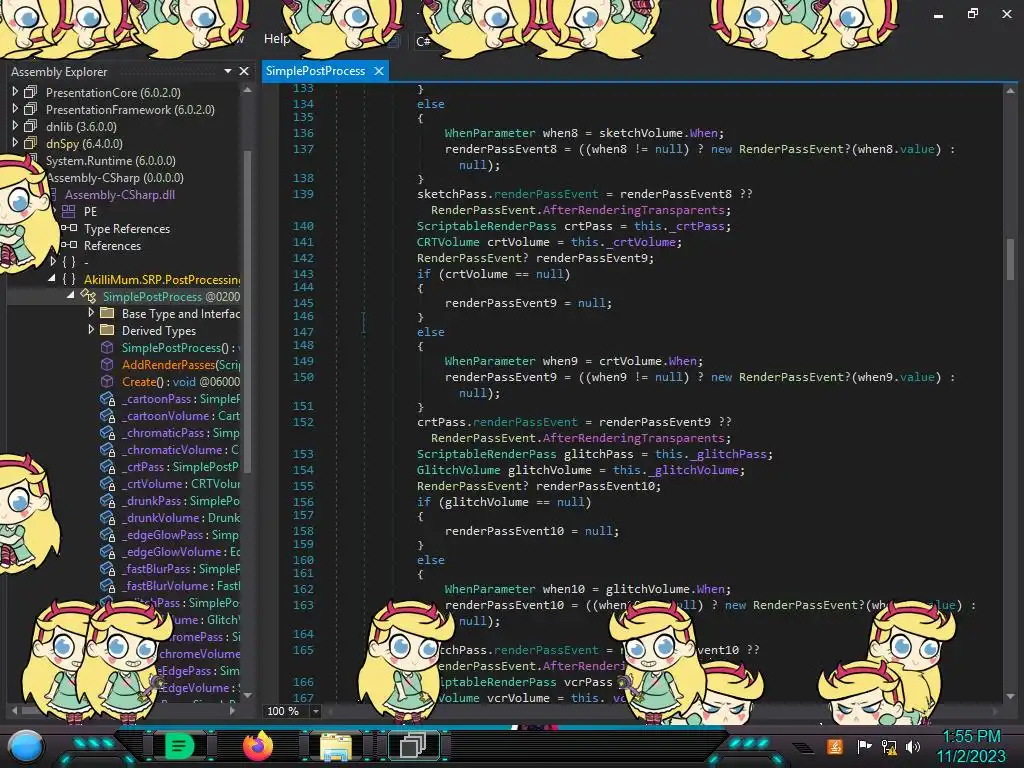Click the dnlib assembly icon
Viewport: 1024px width, 768px height.
[31, 126]
